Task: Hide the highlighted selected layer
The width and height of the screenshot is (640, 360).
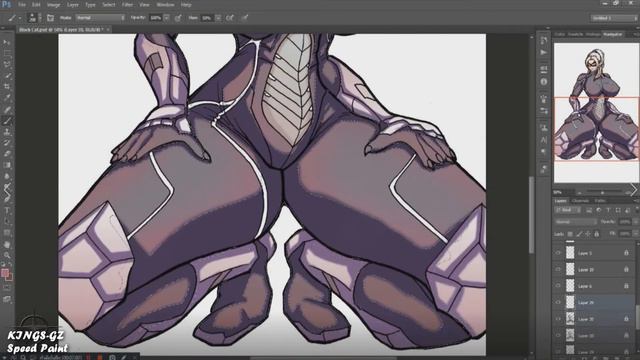Action: click(x=558, y=302)
